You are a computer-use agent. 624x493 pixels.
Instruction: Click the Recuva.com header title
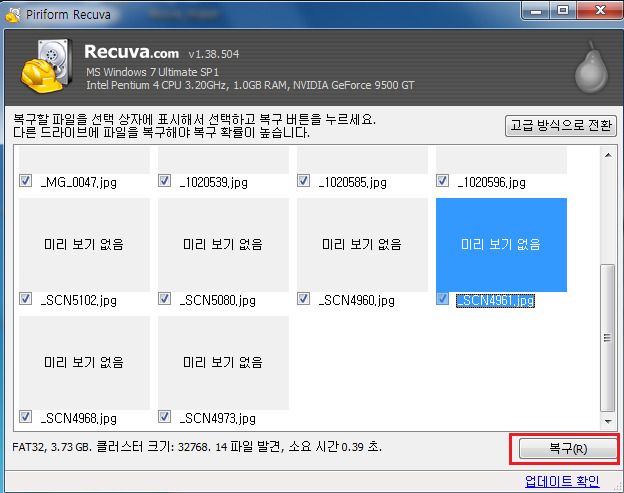click(131, 52)
